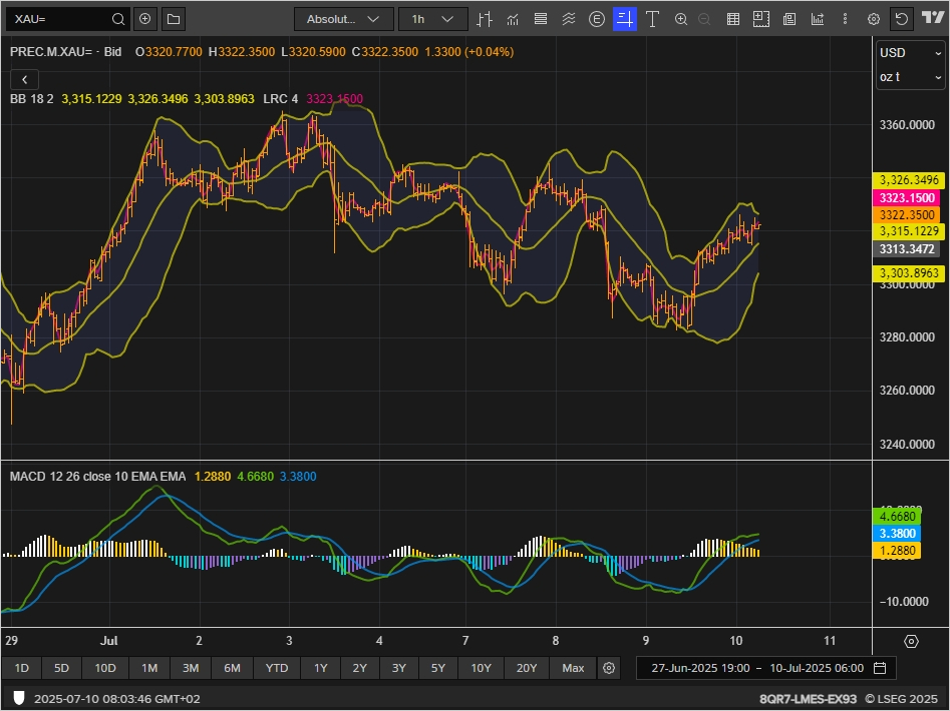
Task: Open the folder icon for saved charts
Action: 173,19
